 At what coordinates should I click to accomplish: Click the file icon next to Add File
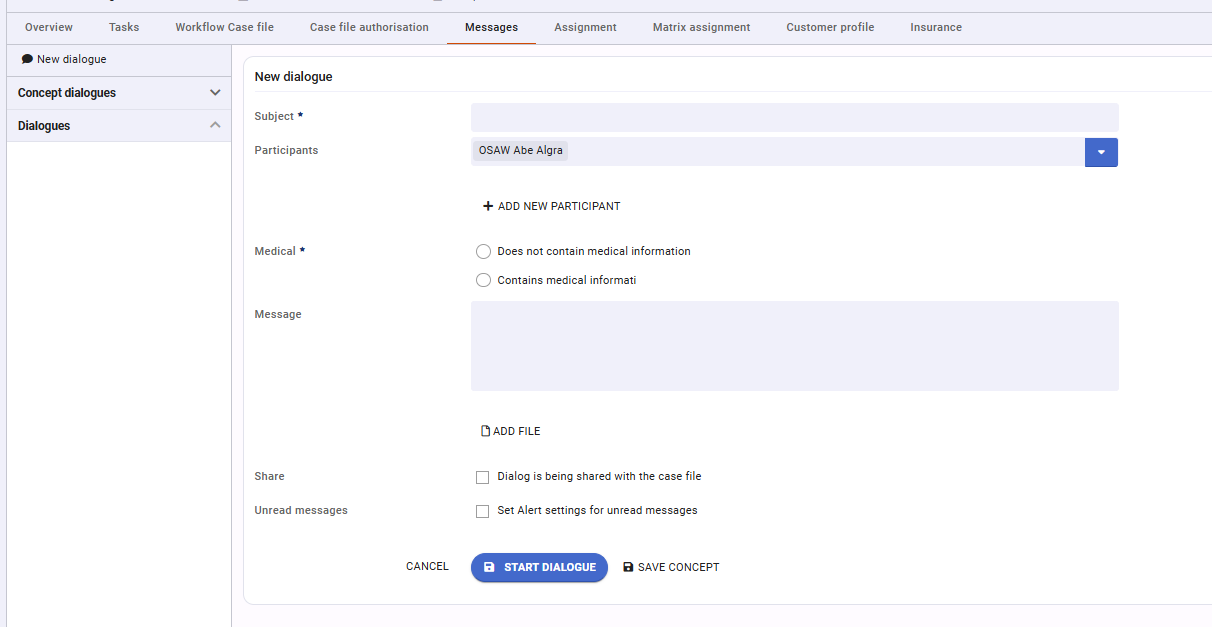pyautogui.click(x=486, y=431)
